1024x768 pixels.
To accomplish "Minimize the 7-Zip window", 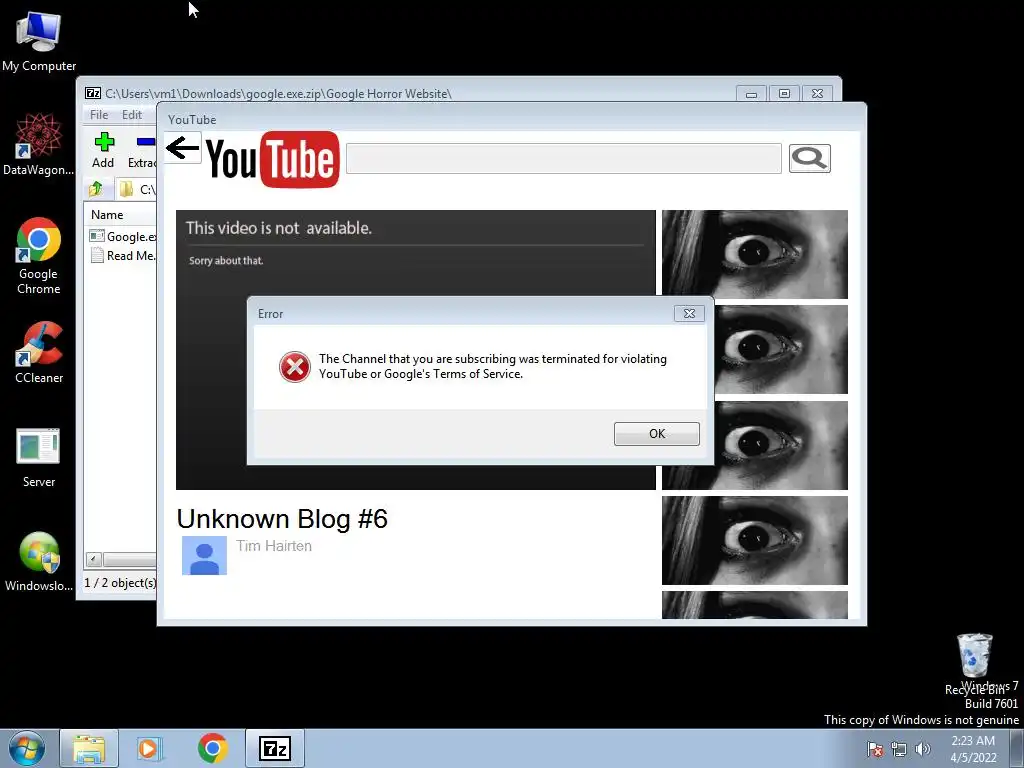I will tap(751, 94).
